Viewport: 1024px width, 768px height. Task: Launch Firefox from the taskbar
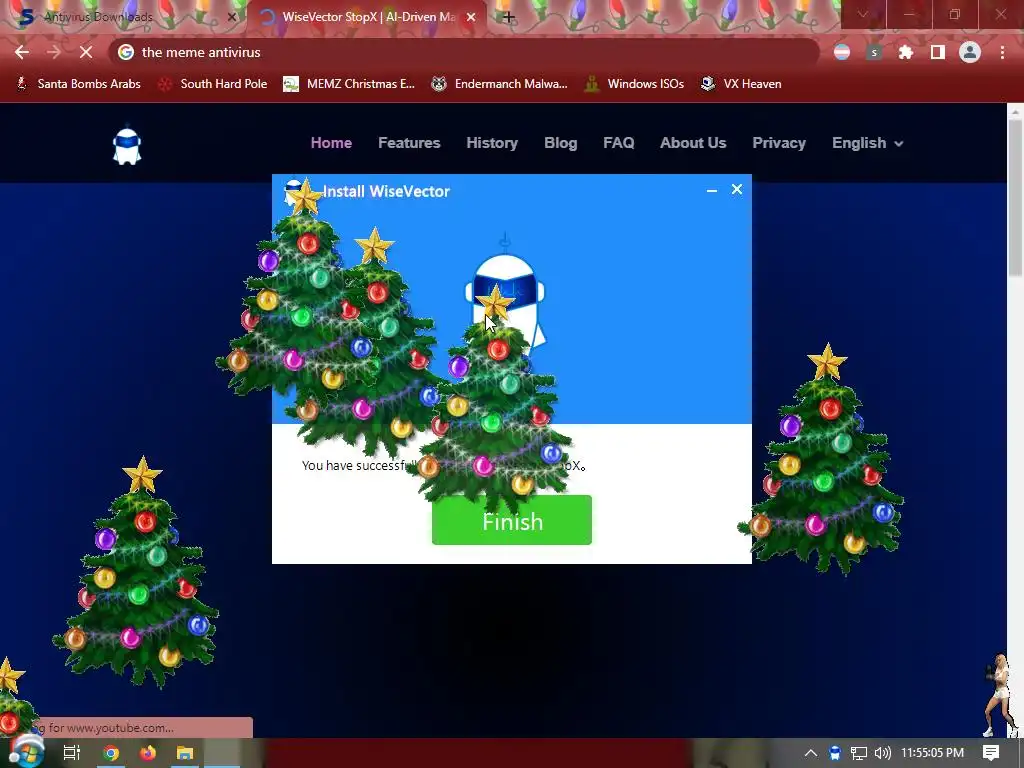[x=148, y=753]
